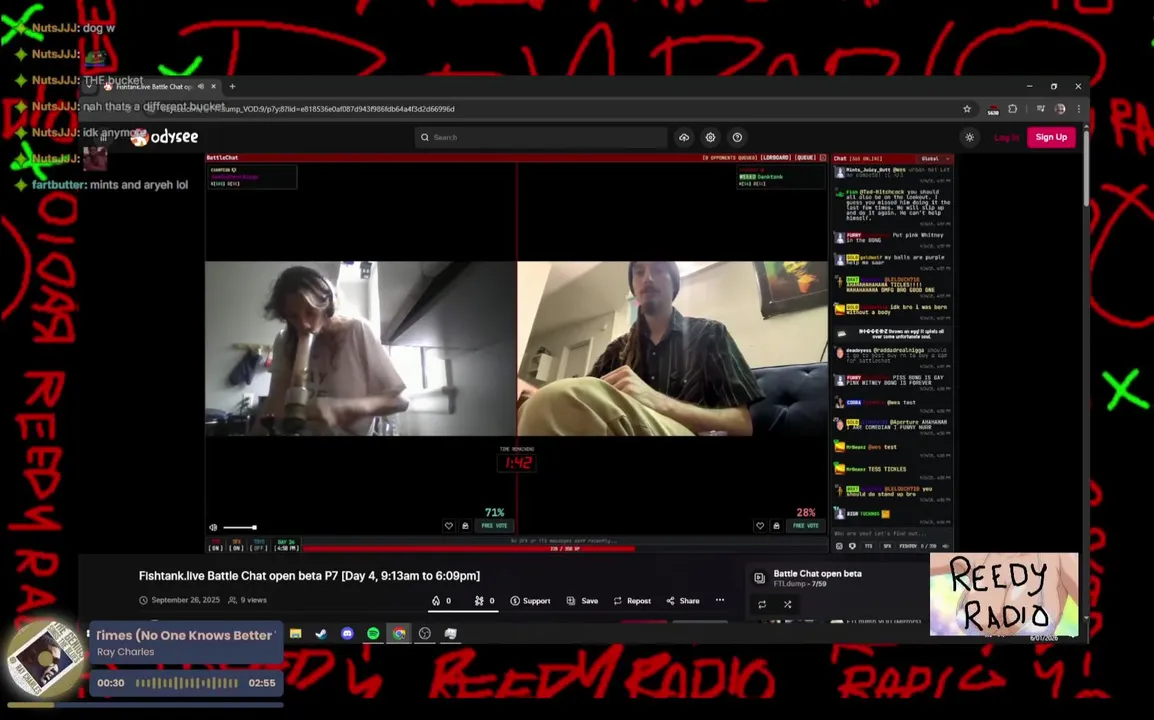Viewport: 1154px width, 720px height.
Task: Open the Odysee upload cloud icon
Action: (x=684, y=137)
